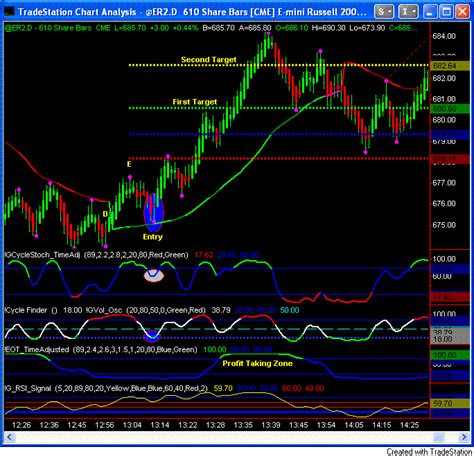Select the 'Second Target' text label

pyautogui.click(x=209, y=60)
